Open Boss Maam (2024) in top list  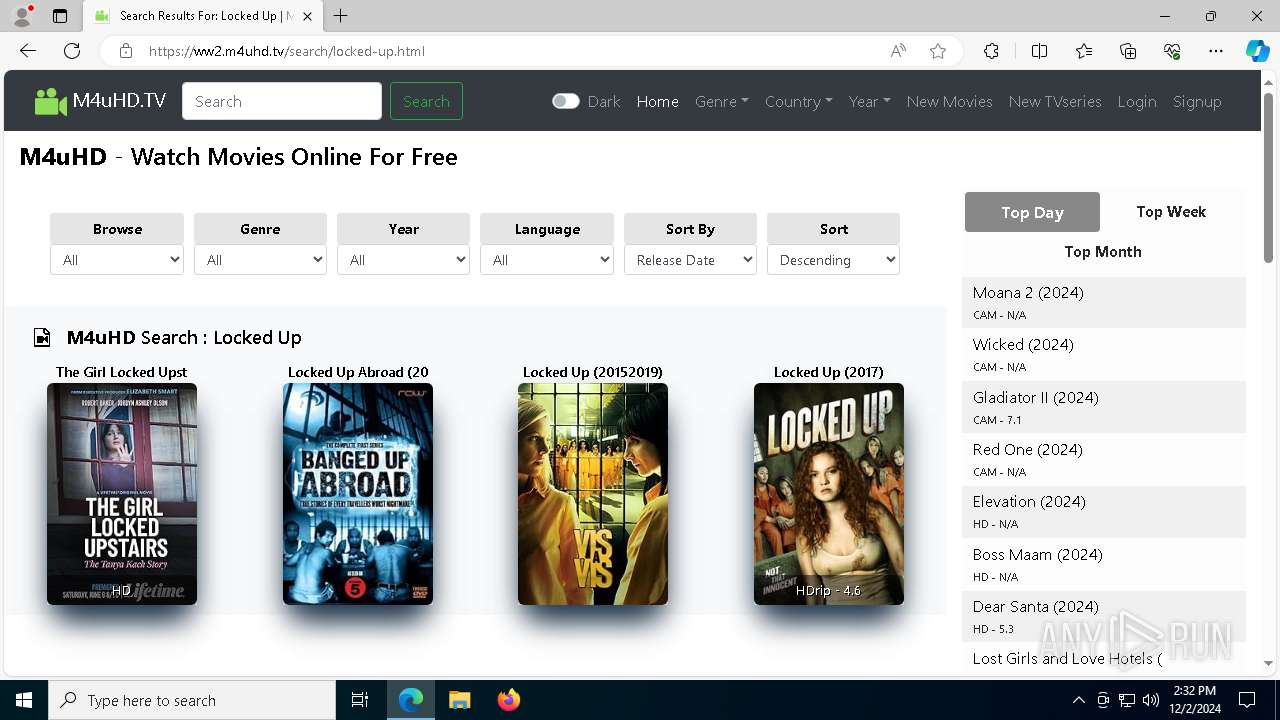(x=1037, y=554)
